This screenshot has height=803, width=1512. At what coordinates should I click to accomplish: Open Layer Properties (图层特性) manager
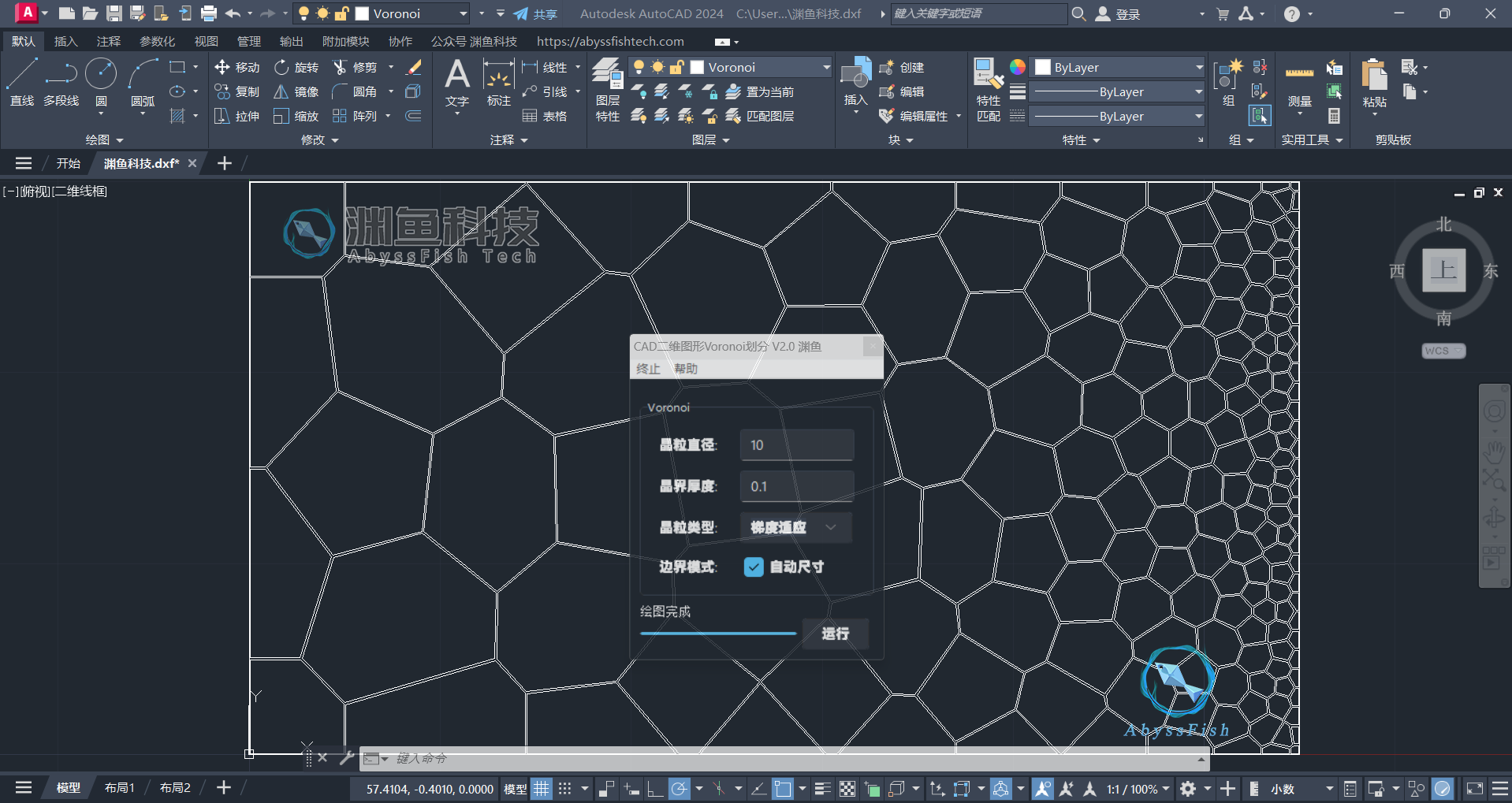point(607,89)
